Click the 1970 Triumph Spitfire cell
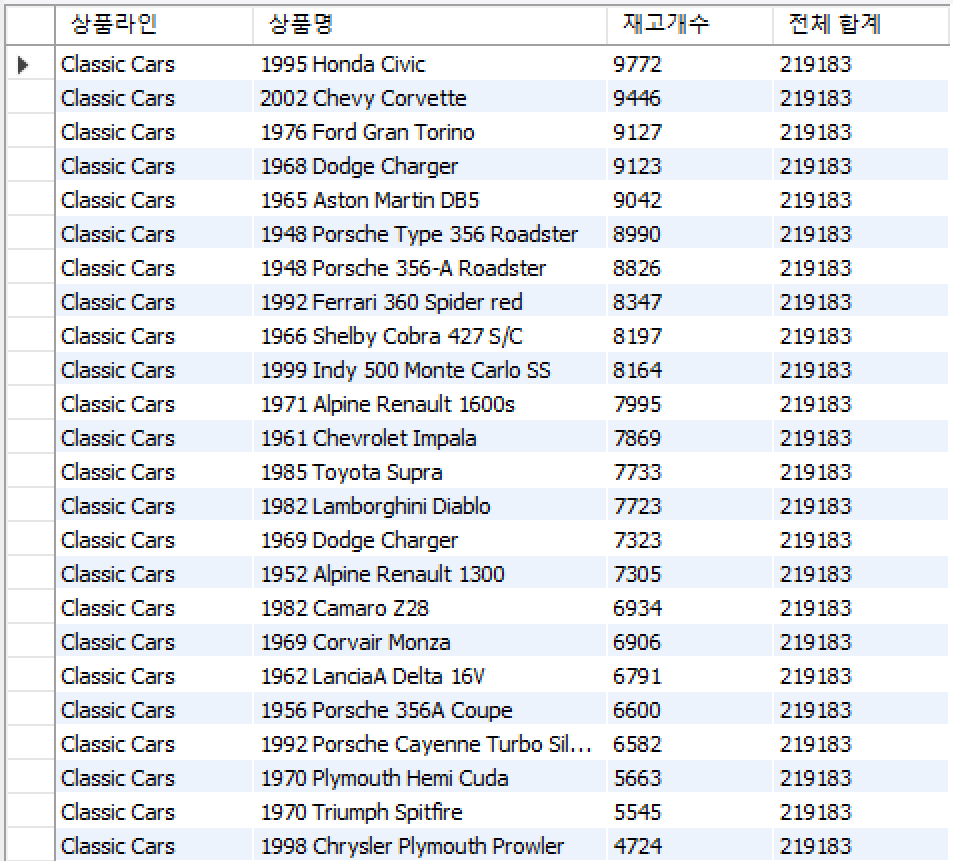The image size is (953, 861). (x=429, y=813)
